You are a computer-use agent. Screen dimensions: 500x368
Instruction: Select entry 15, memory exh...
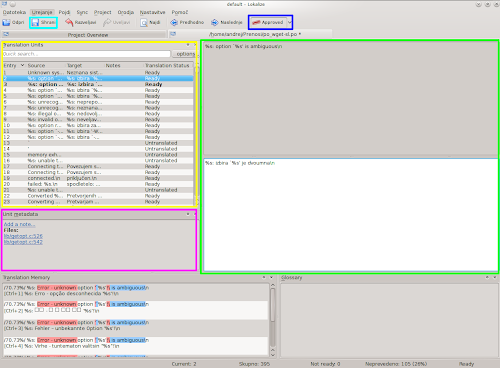point(98,155)
